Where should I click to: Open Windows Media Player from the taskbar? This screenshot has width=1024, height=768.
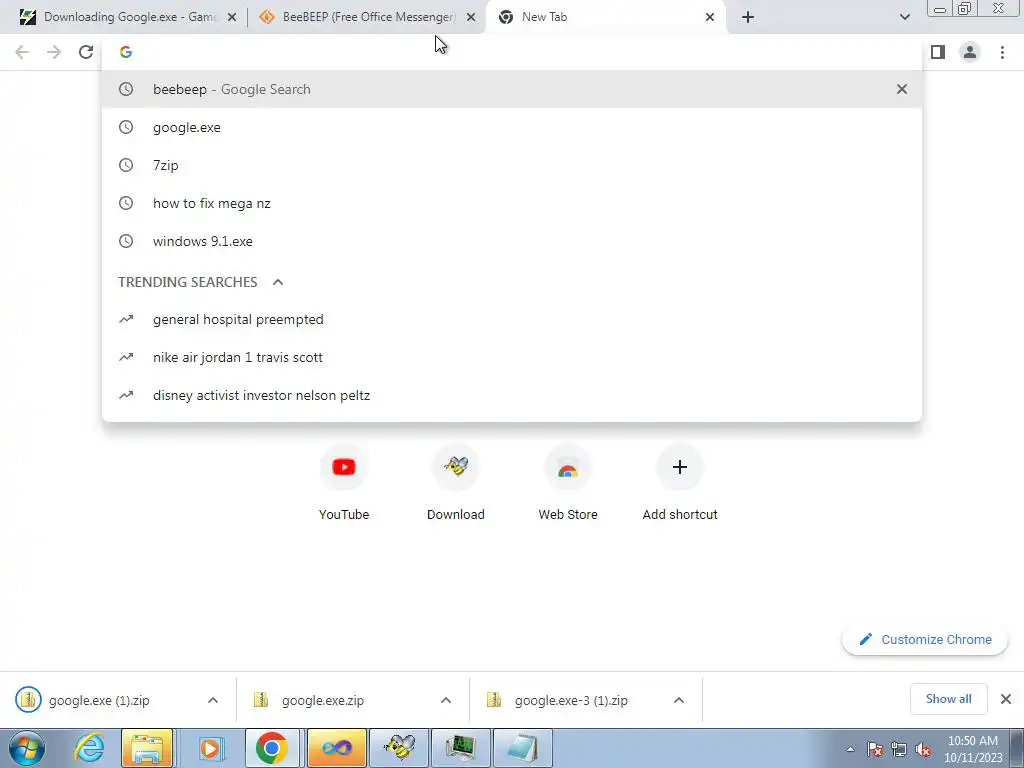210,748
